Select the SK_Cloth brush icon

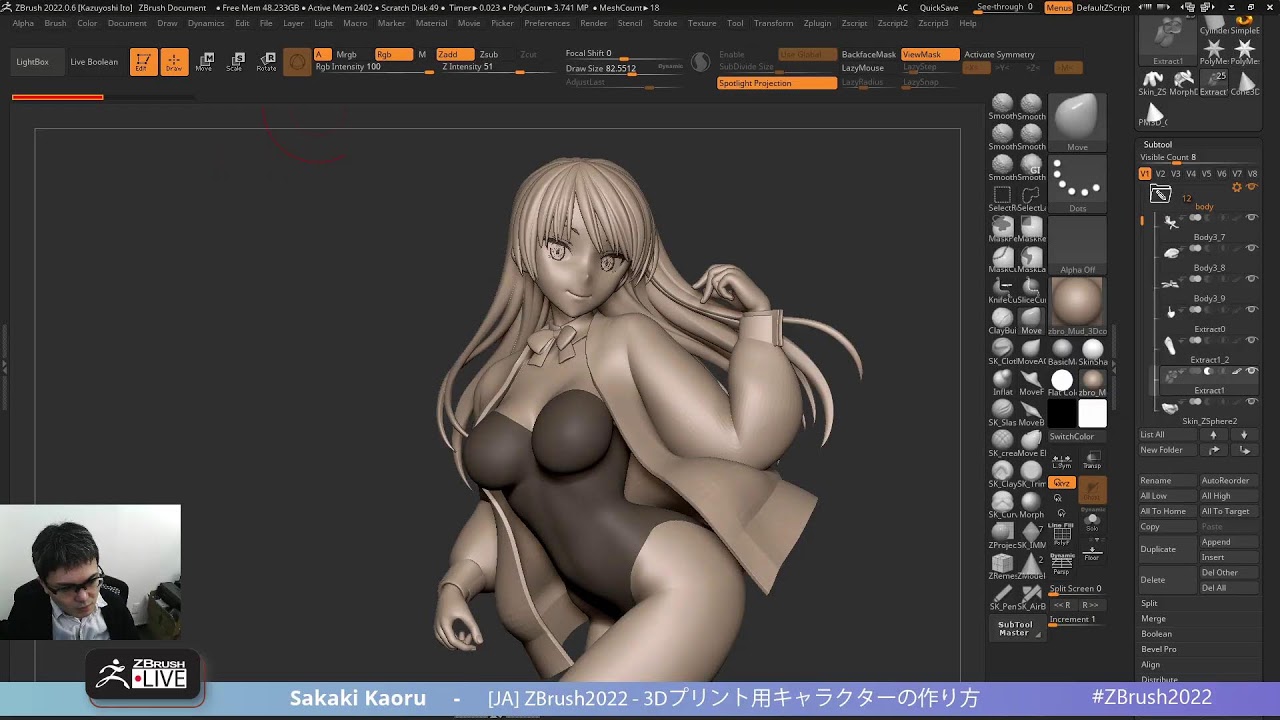click(1002, 350)
